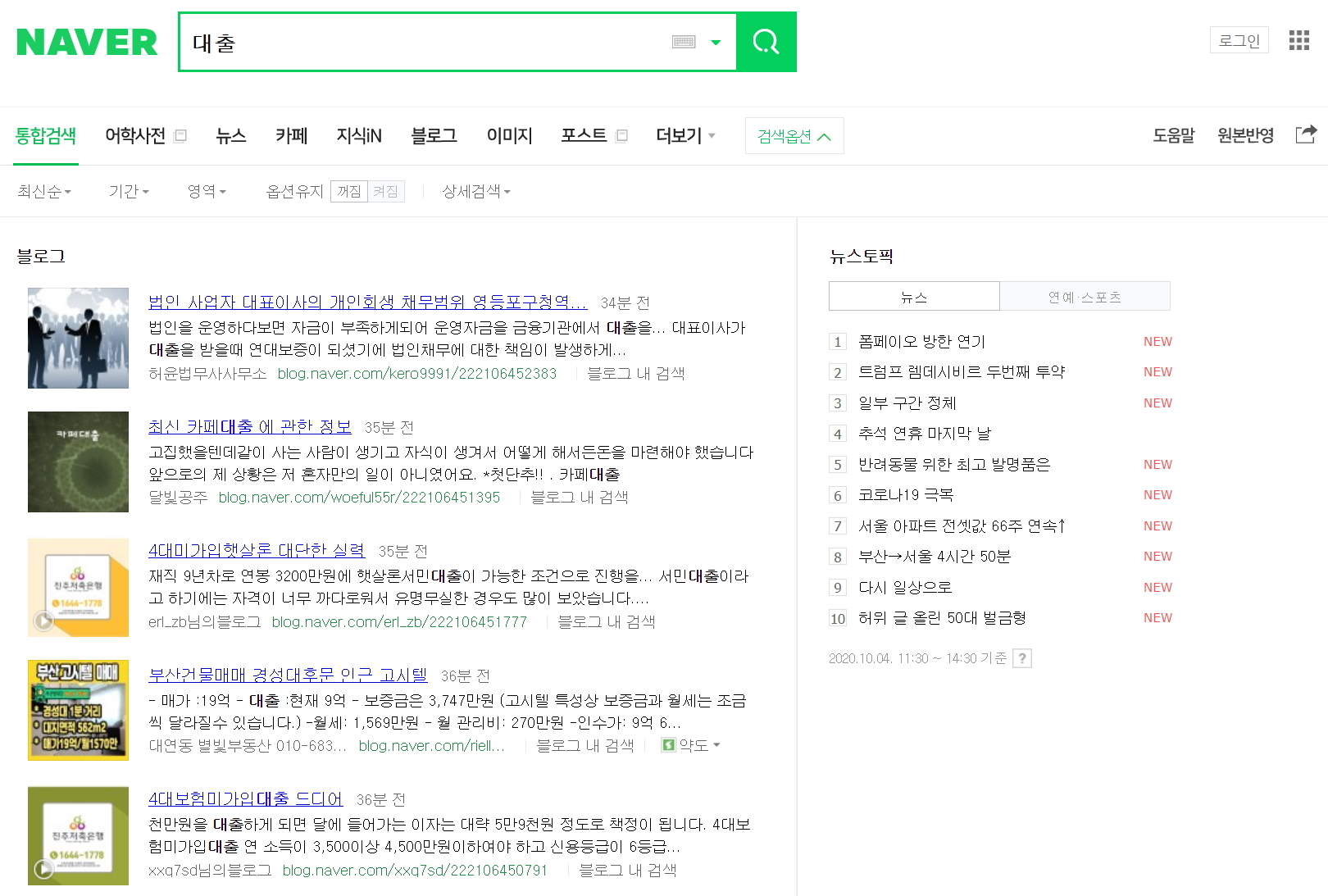Click the dark green 카페대출 thumbnail
This screenshot has width=1328, height=896.
[78, 462]
